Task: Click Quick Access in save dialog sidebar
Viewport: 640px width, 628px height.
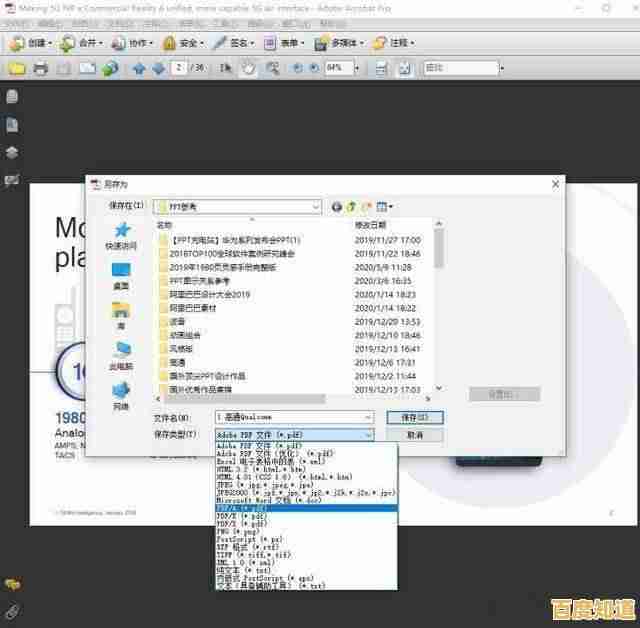Action: pos(121,236)
